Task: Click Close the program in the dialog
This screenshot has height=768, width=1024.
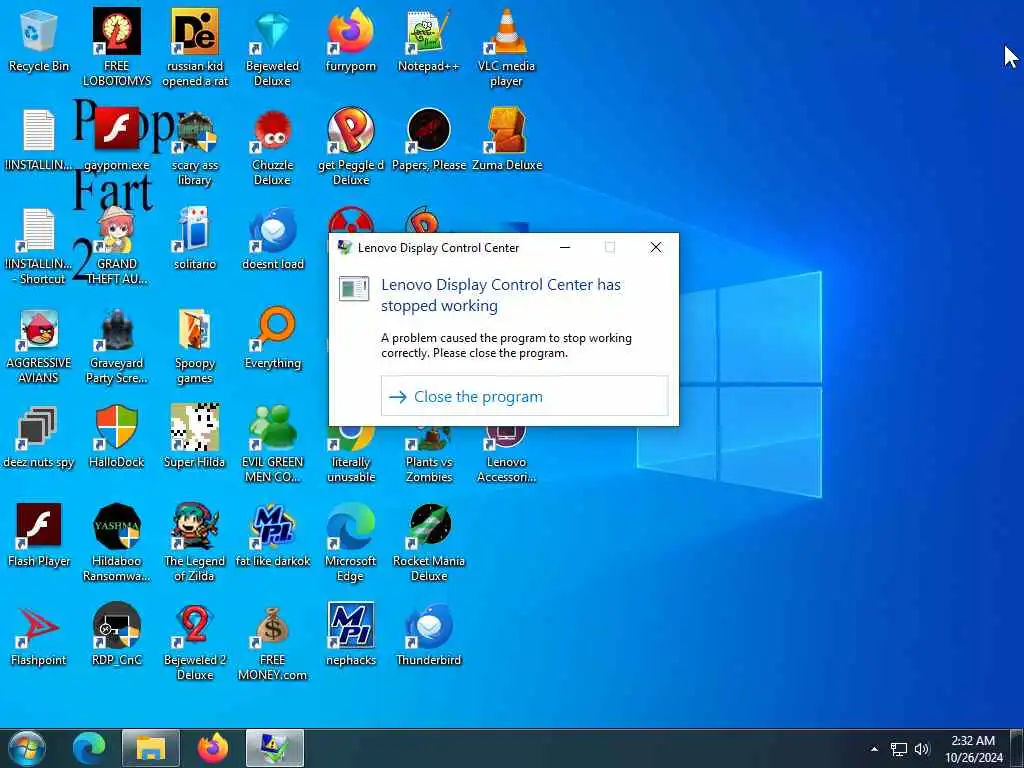Action: click(x=524, y=396)
